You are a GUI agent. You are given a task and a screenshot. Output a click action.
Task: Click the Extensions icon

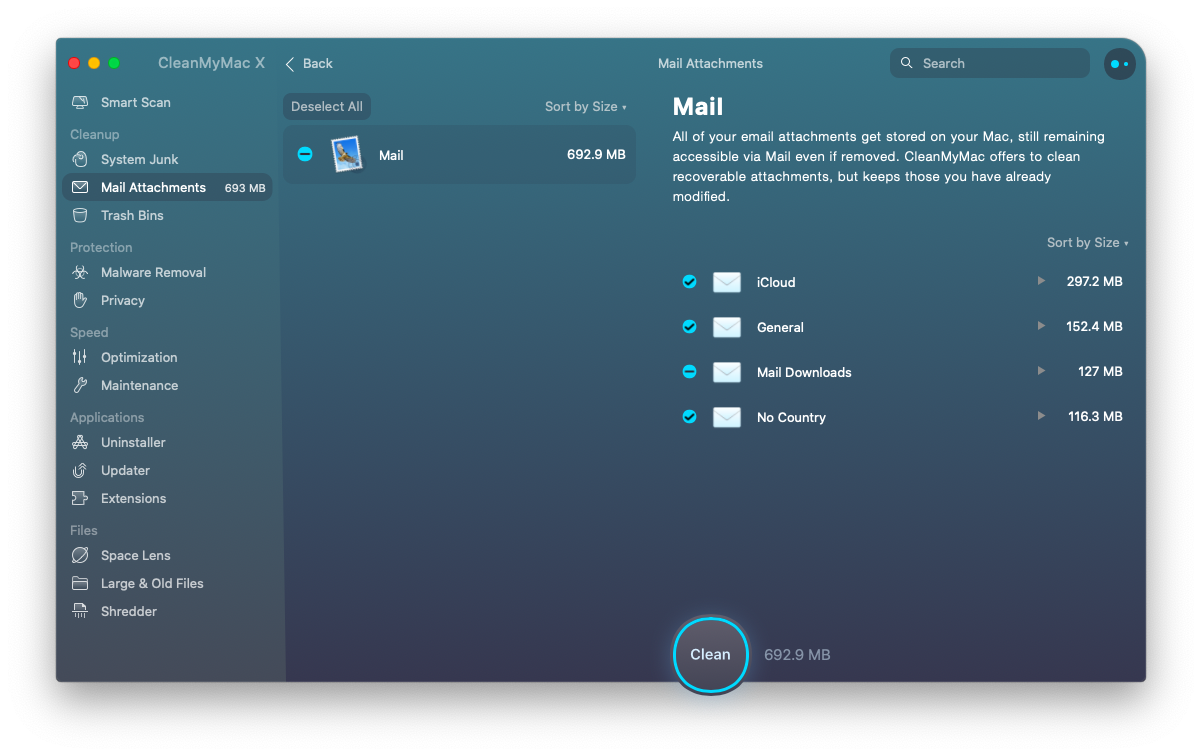click(80, 498)
